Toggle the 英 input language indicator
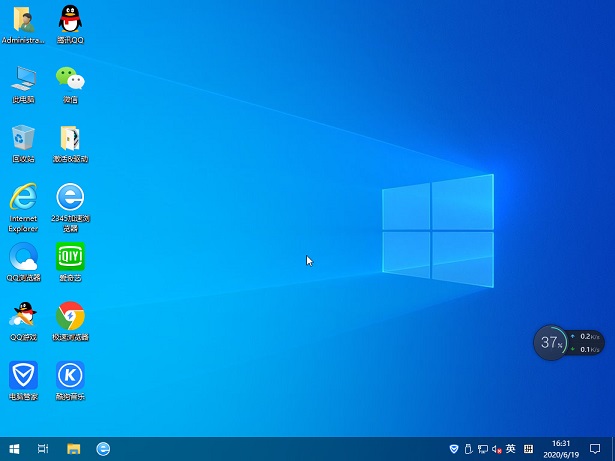615x461 pixels. [511, 449]
